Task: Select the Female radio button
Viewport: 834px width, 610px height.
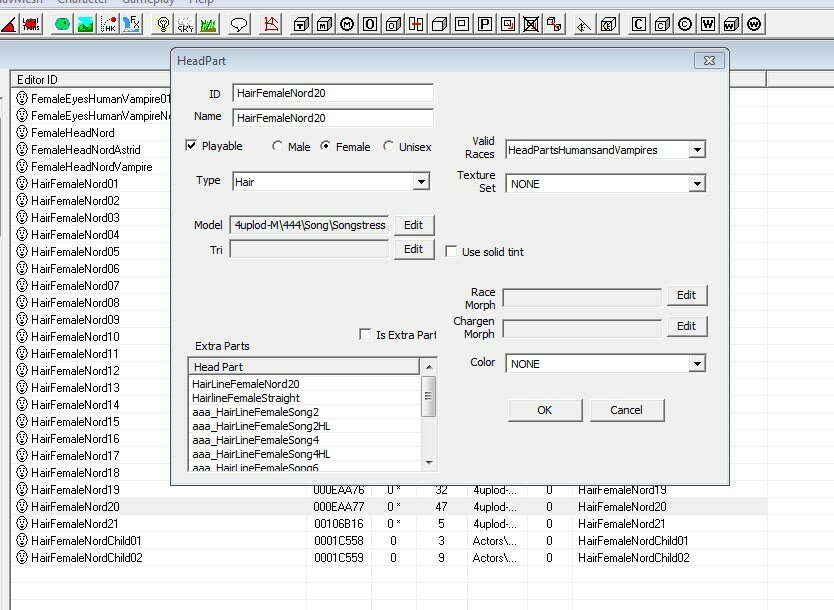Action: pyautogui.click(x=326, y=146)
